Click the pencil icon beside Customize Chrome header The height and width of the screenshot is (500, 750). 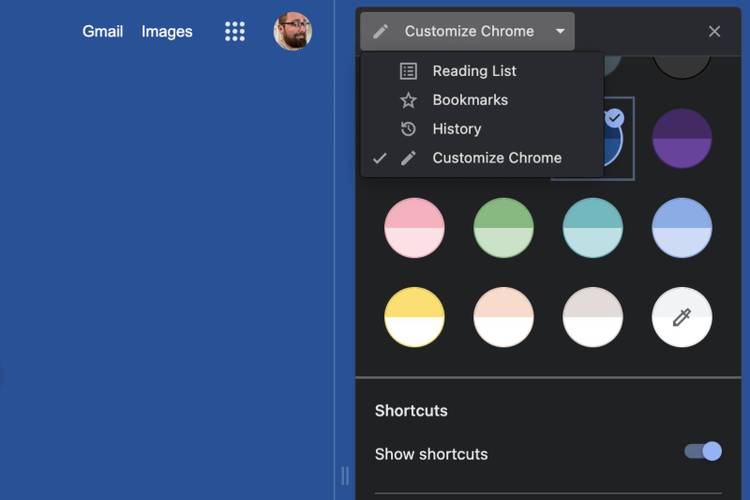pos(381,31)
